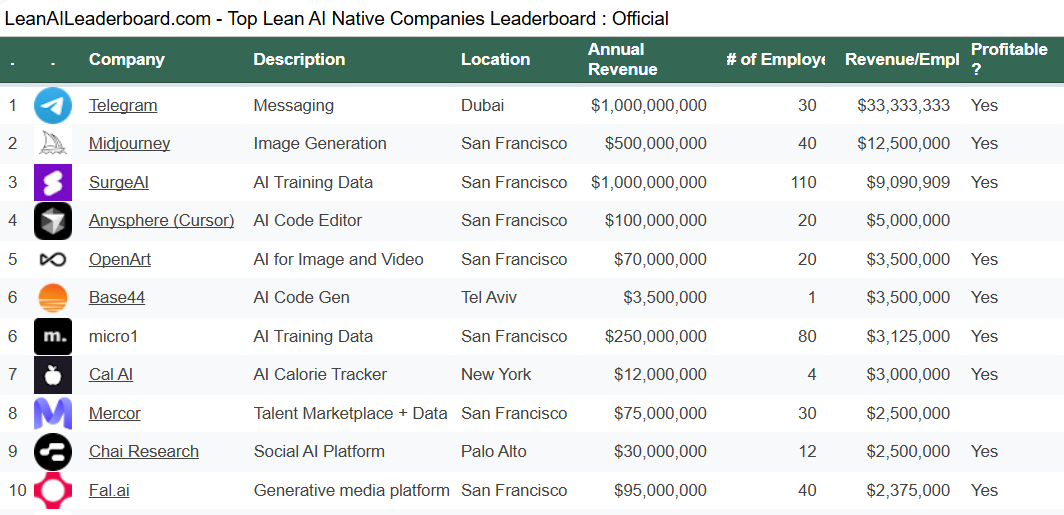The width and height of the screenshot is (1064, 515).
Task: Open the Telegram company link
Action: (x=123, y=105)
